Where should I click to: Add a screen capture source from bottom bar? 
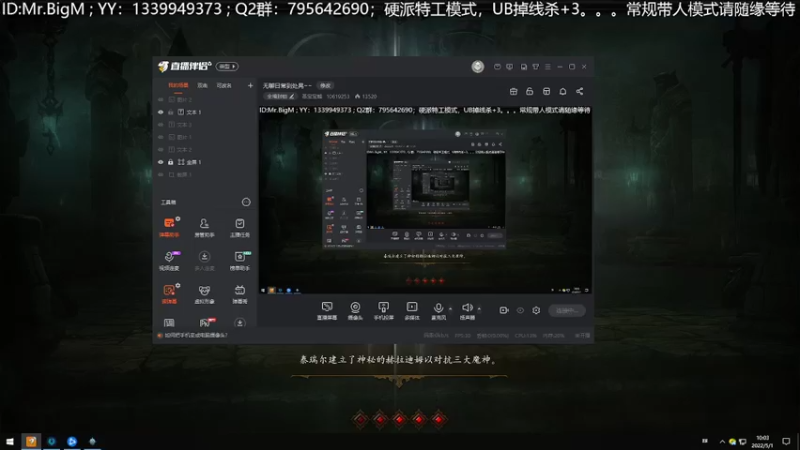327,310
